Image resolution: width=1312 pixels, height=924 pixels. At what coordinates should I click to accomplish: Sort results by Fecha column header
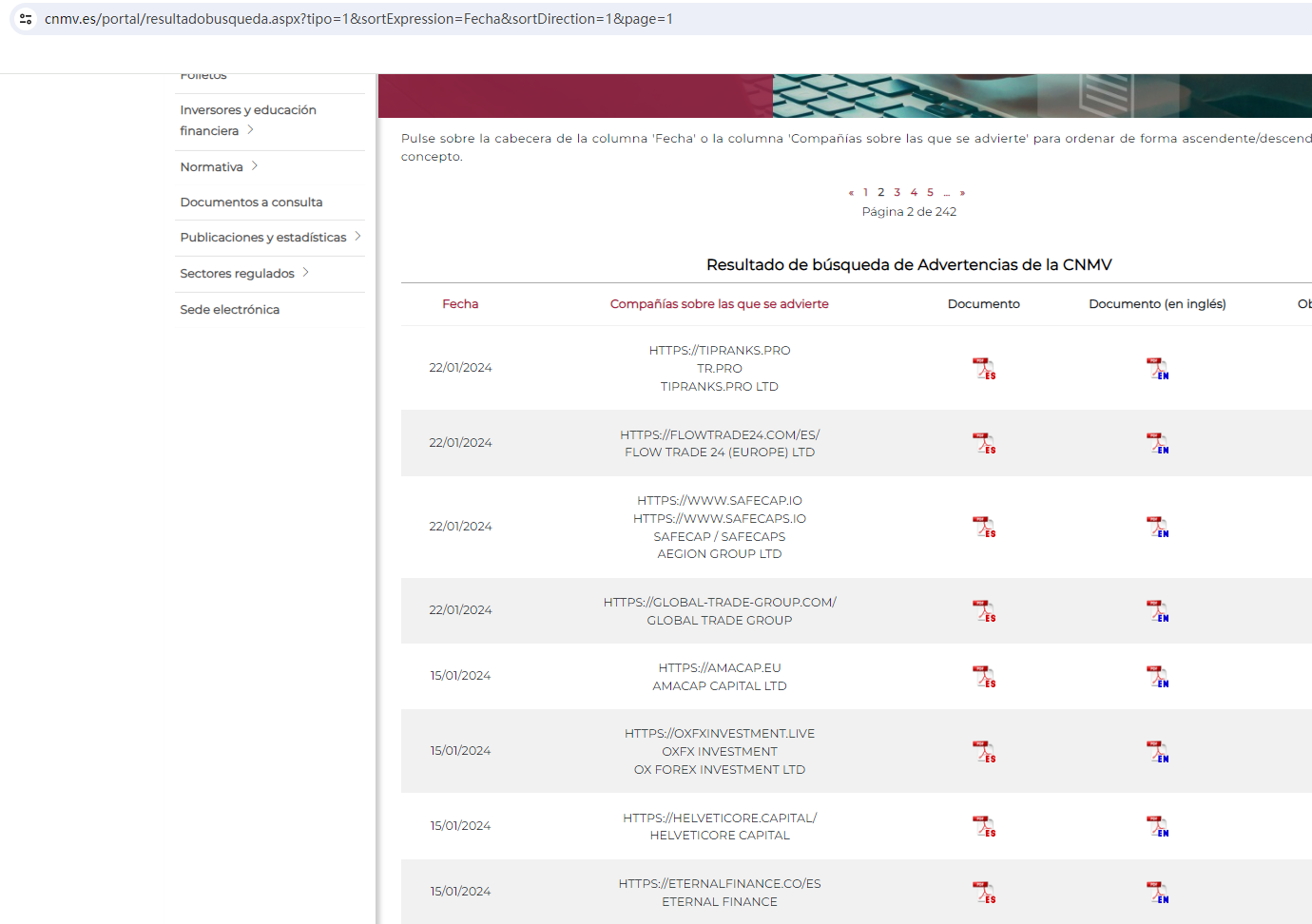(460, 304)
